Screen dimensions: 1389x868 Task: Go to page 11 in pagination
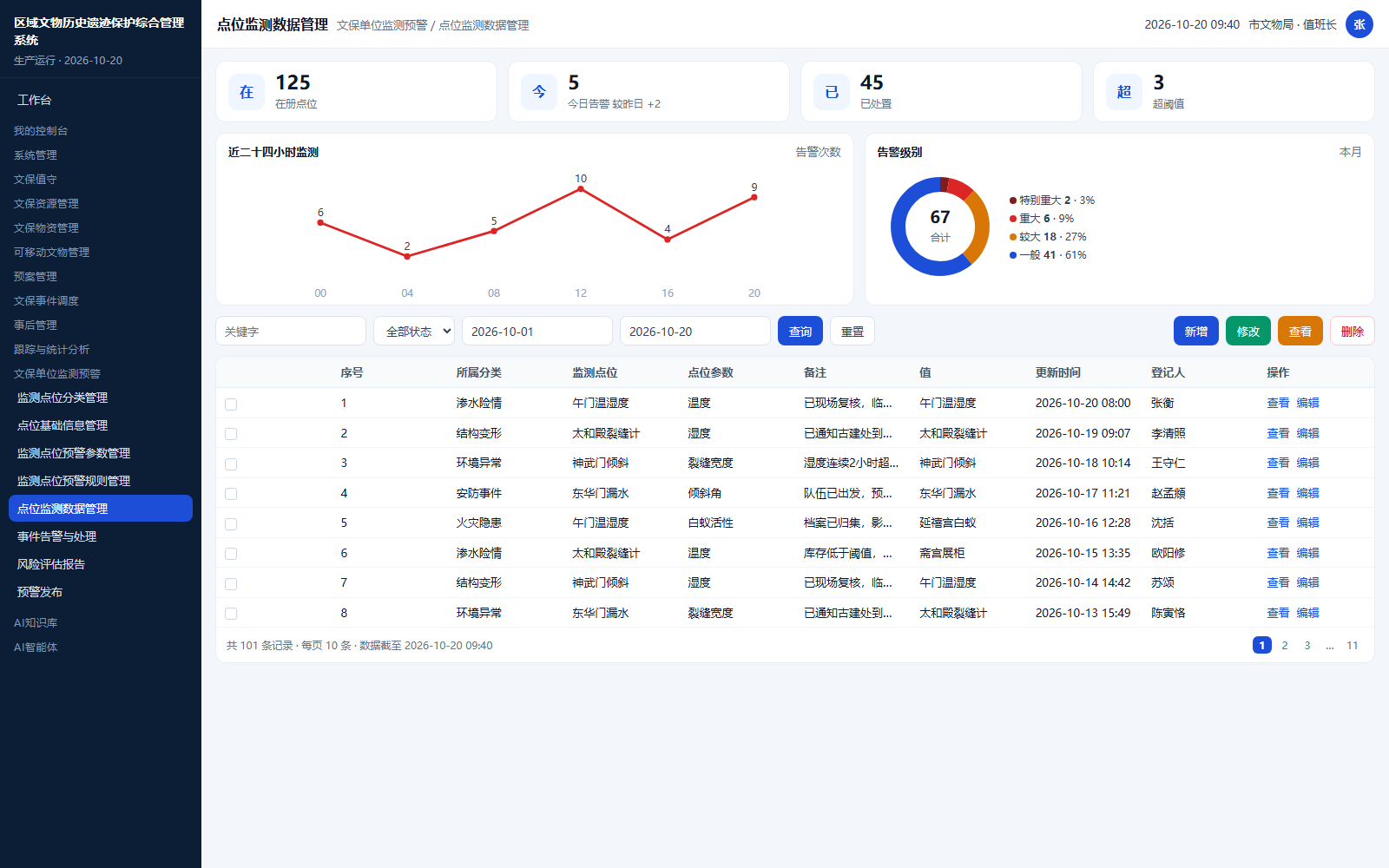(x=1353, y=645)
